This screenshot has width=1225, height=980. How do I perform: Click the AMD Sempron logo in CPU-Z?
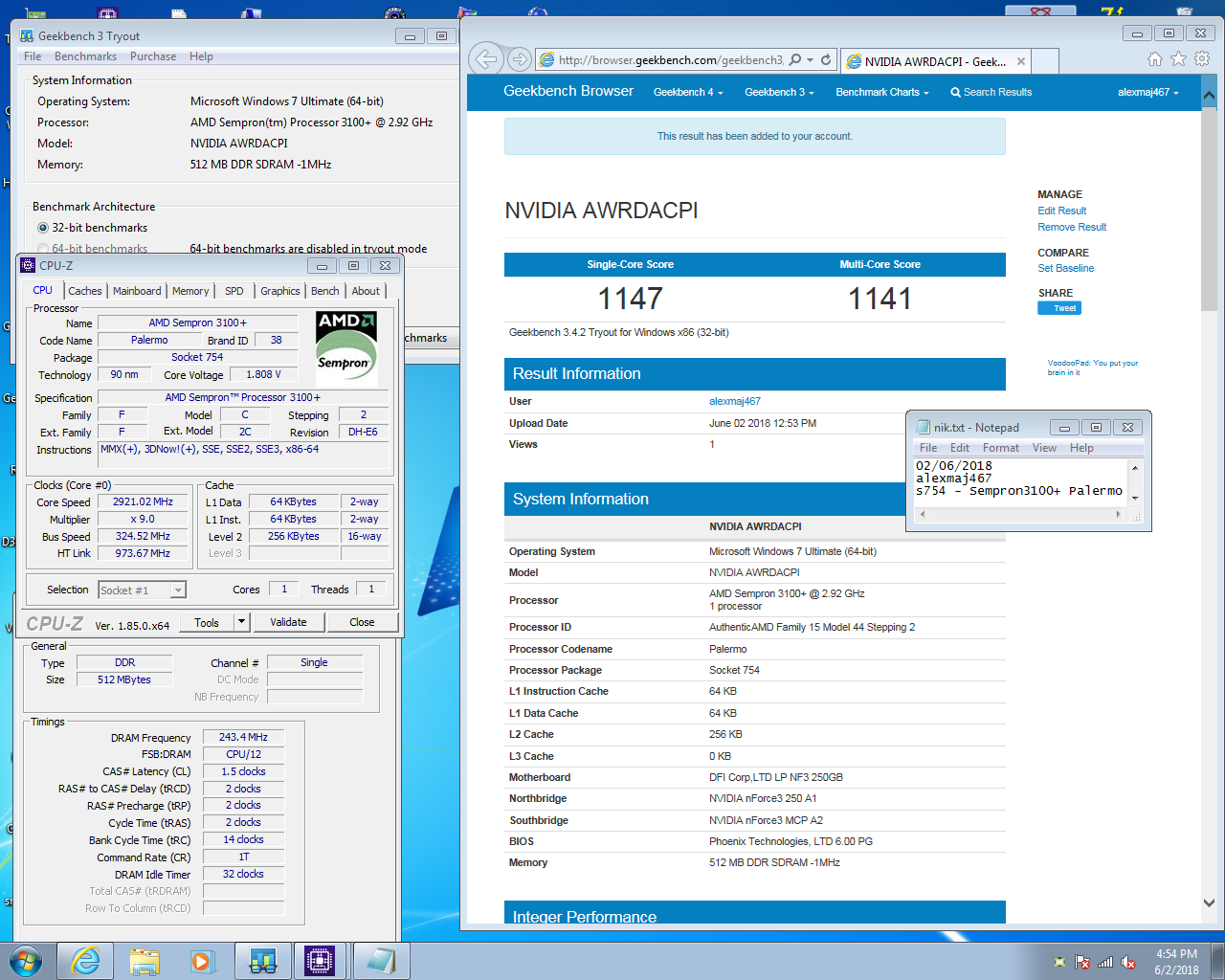[346, 348]
